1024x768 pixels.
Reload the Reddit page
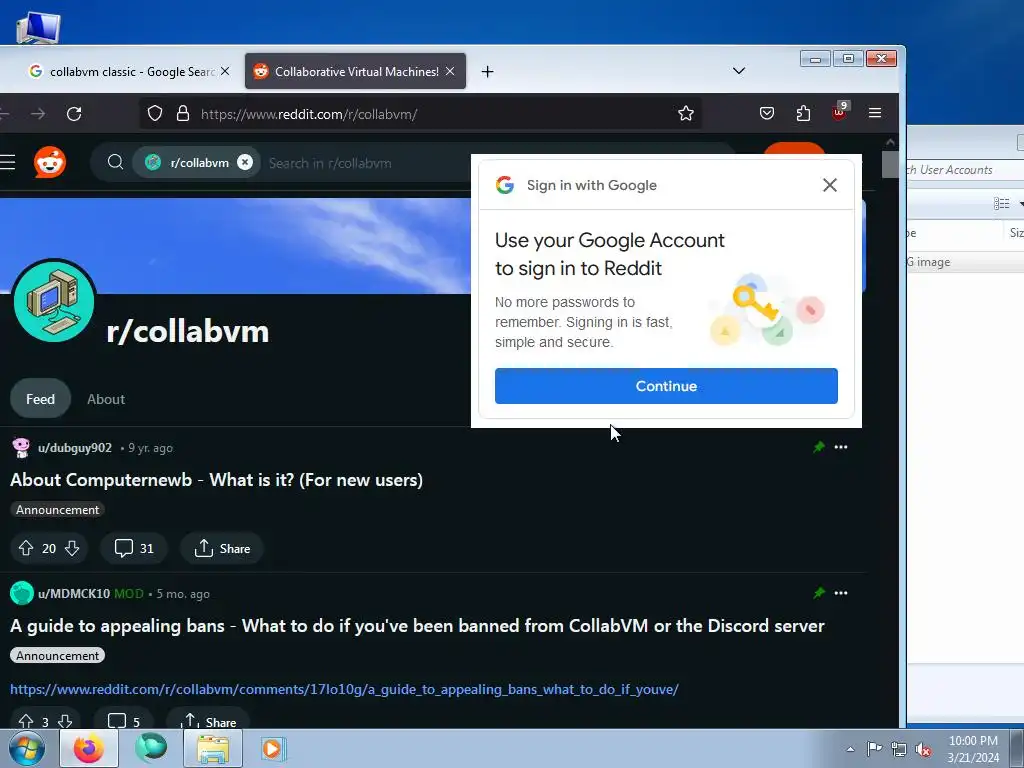point(74,114)
